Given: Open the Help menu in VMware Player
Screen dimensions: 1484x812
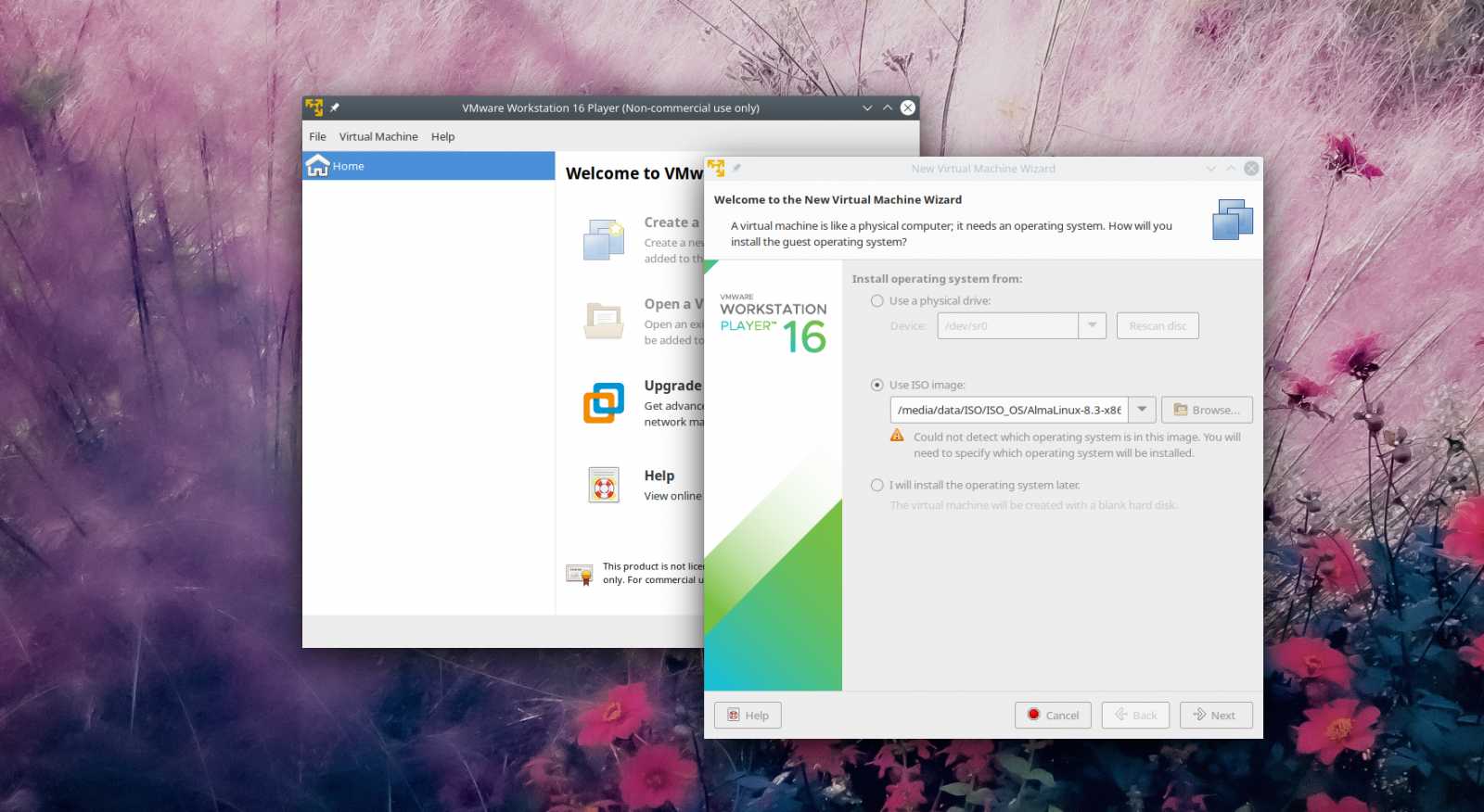Looking at the screenshot, I should point(442,136).
